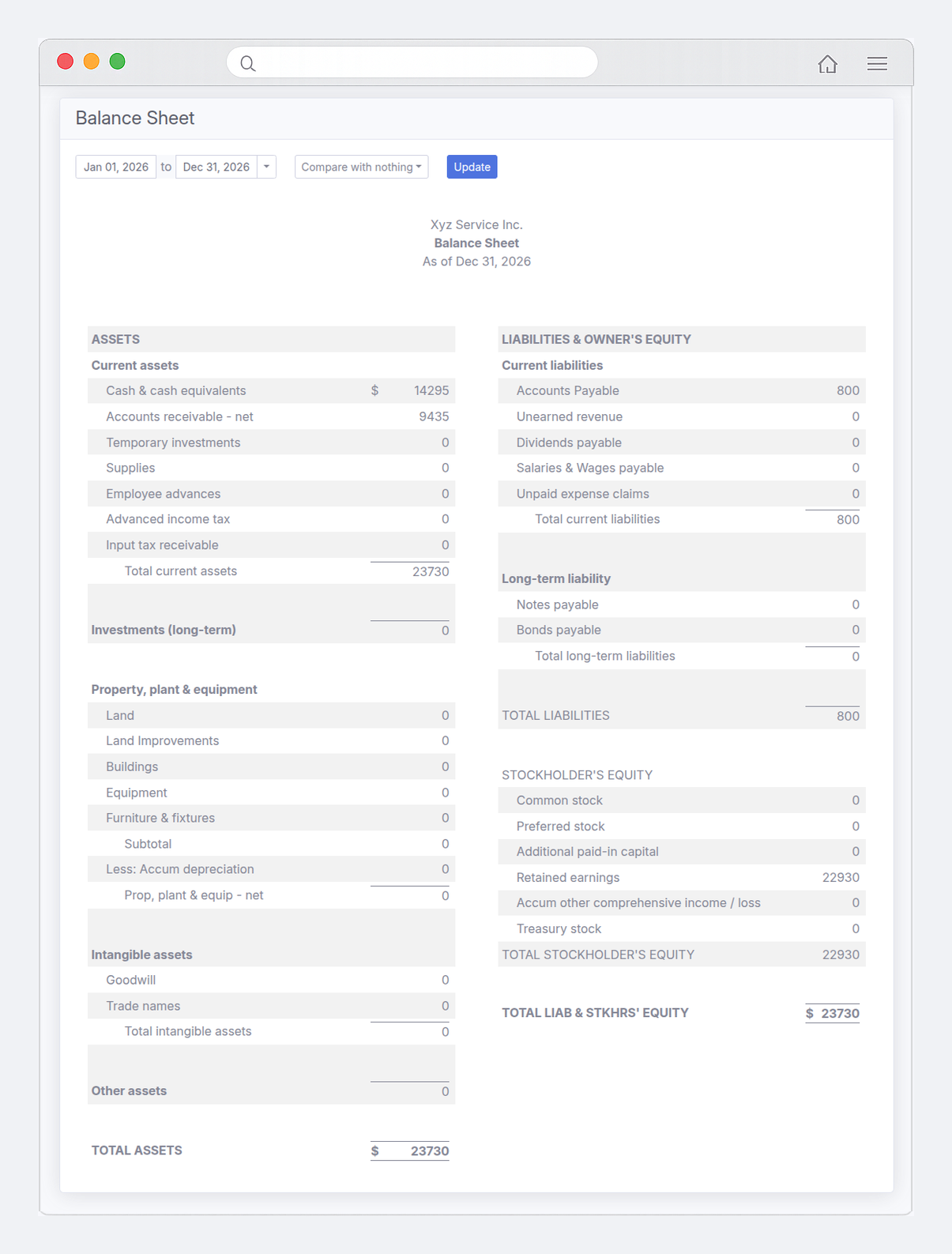Select the TOTAL LIAB & STKHRS' EQUITY amount
Viewport: 952px width, 1254px height.
(x=832, y=1013)
